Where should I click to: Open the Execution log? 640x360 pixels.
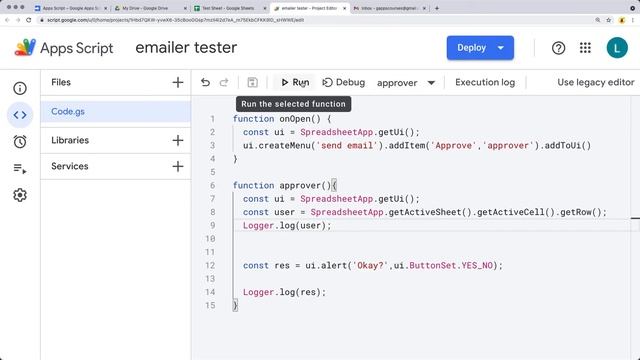pos(485,82)
